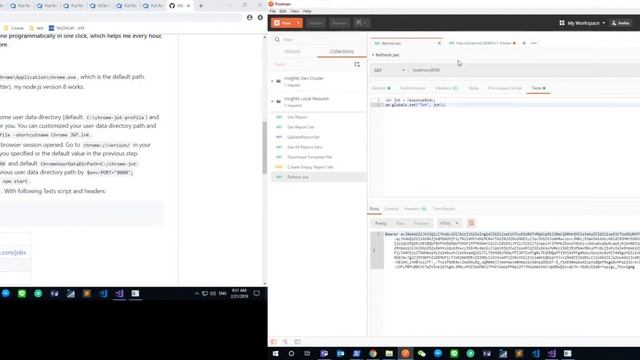Open the Postman console icon in status bar

[x=297, y=342]
